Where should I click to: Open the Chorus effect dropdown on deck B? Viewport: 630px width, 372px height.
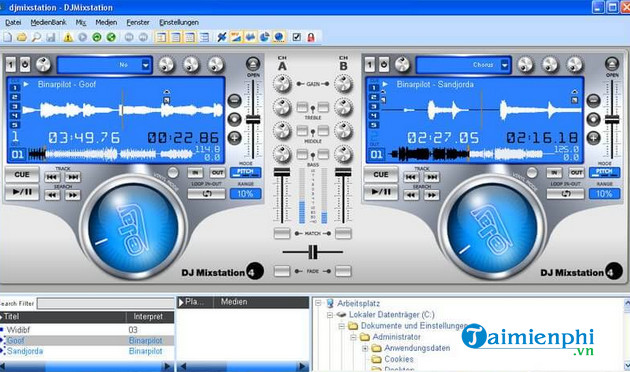pyautogui.click(x=505, y=65)
